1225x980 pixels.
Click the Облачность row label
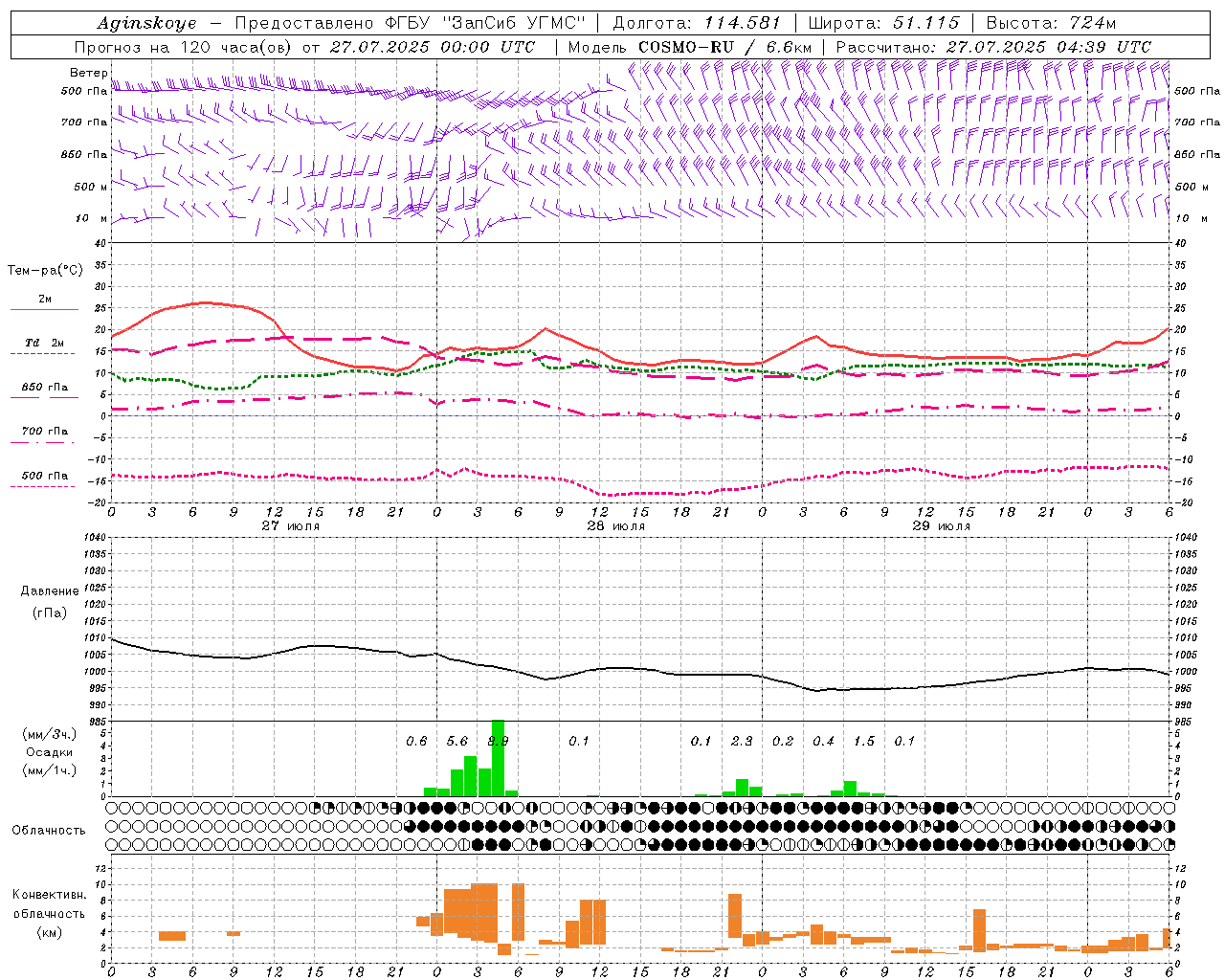[49, 830]
